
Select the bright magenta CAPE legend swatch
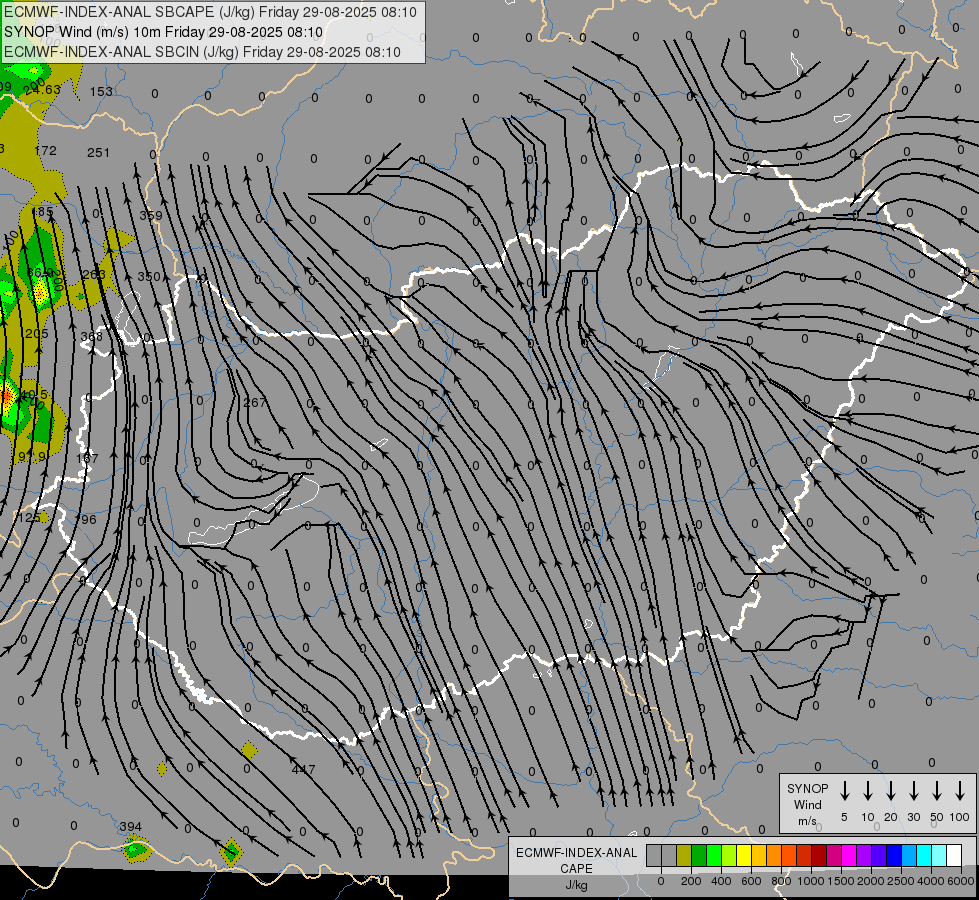coord(849,855)
